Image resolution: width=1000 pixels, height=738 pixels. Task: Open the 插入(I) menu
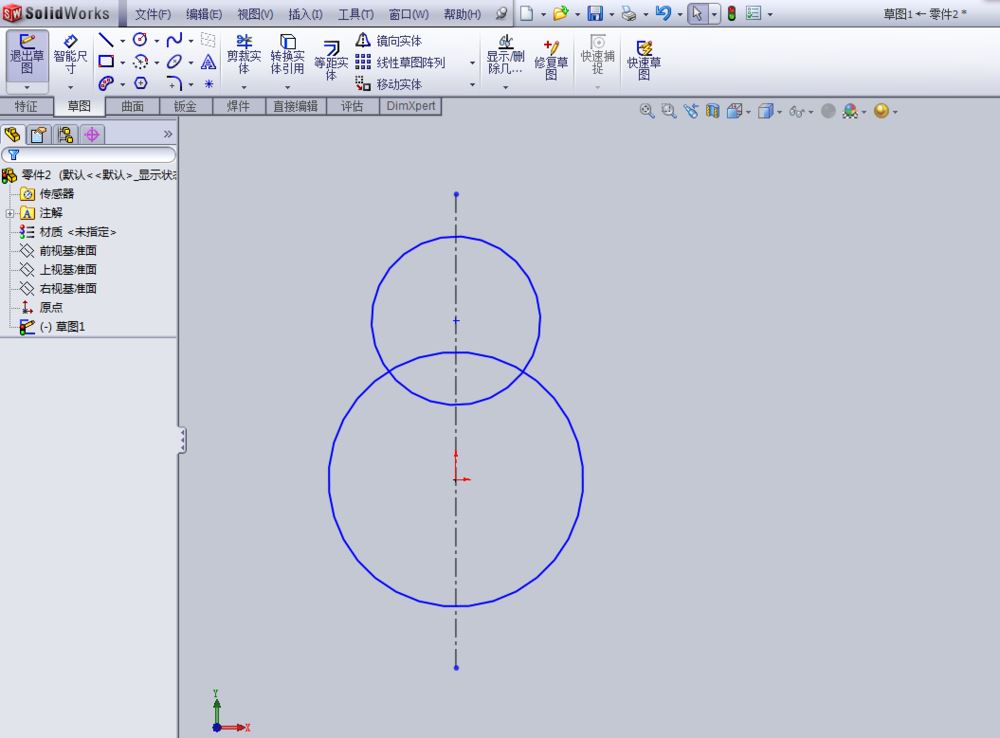pyautogui.click(x=305, y=14)
